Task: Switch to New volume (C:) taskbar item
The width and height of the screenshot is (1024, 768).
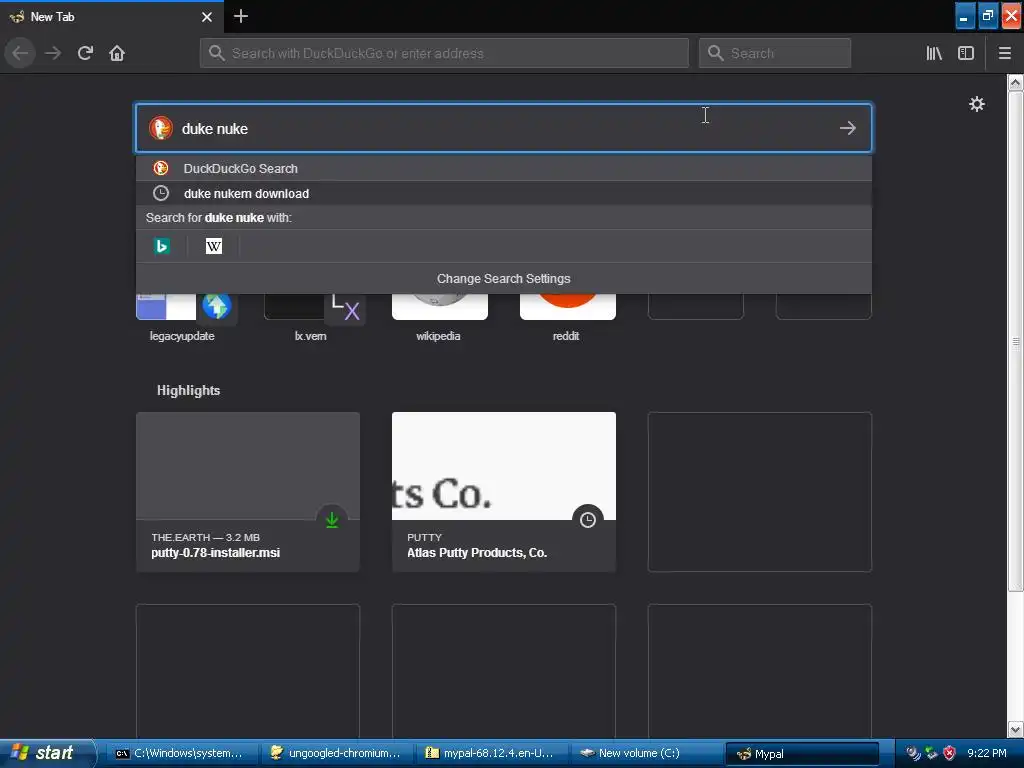Action: [x=645, y=754]
